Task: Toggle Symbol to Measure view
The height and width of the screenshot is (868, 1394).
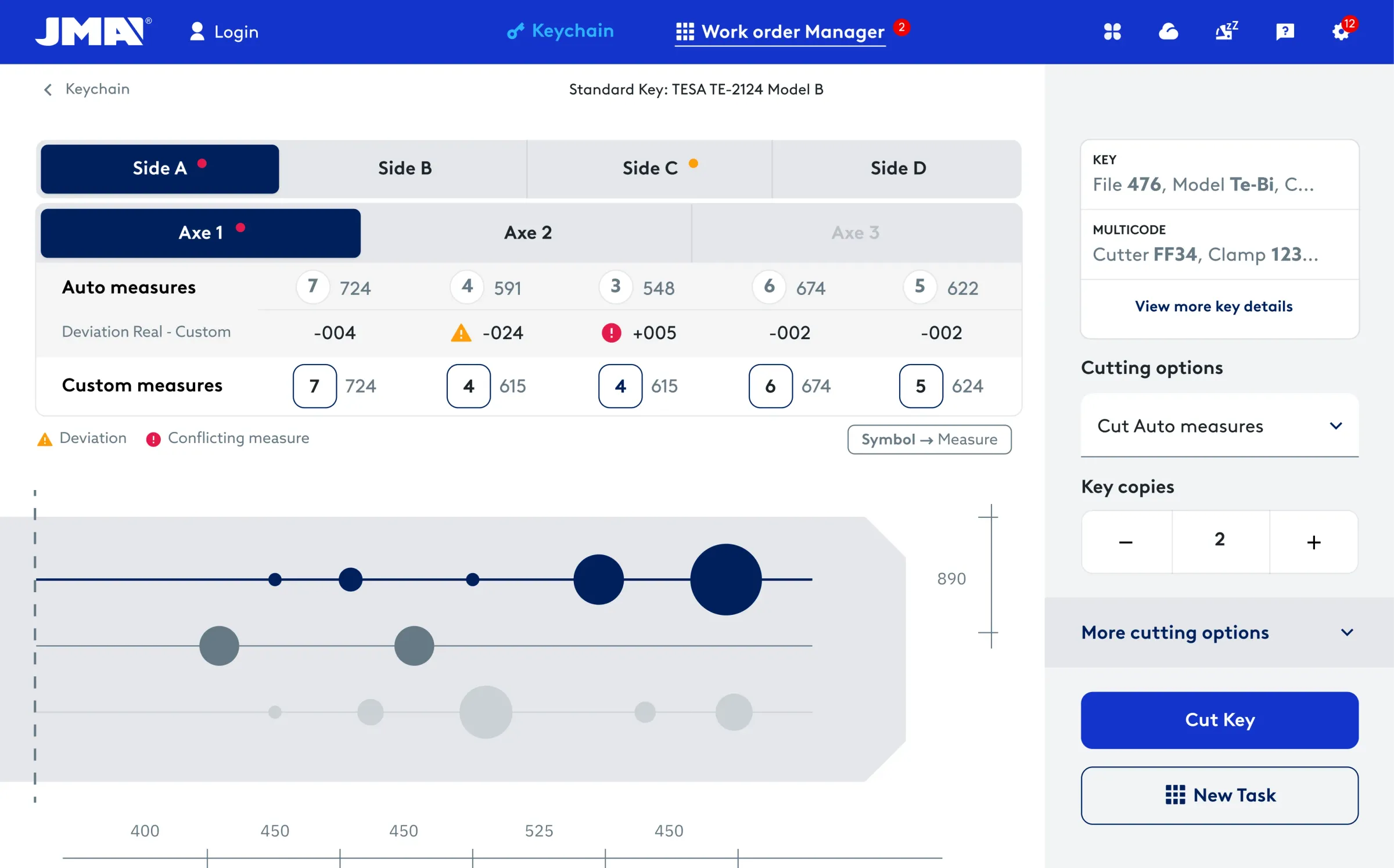Action: (929, 440)
